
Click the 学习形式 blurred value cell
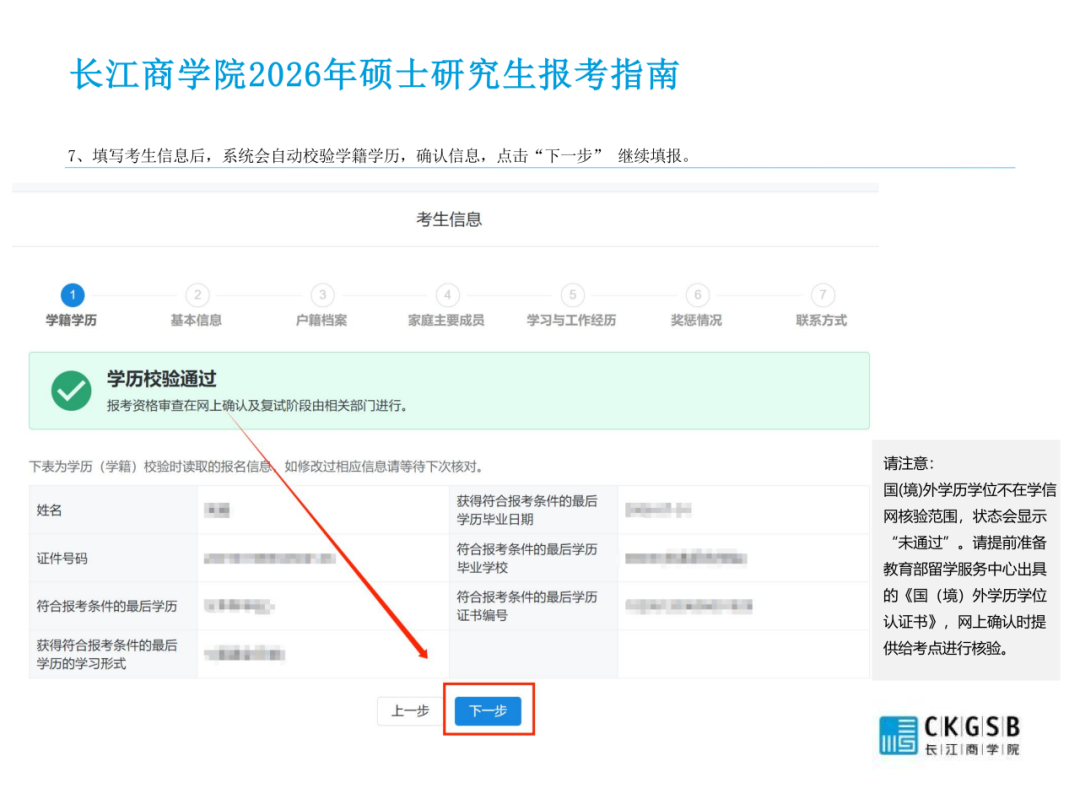pyautogui.click(x=245, y=654)
